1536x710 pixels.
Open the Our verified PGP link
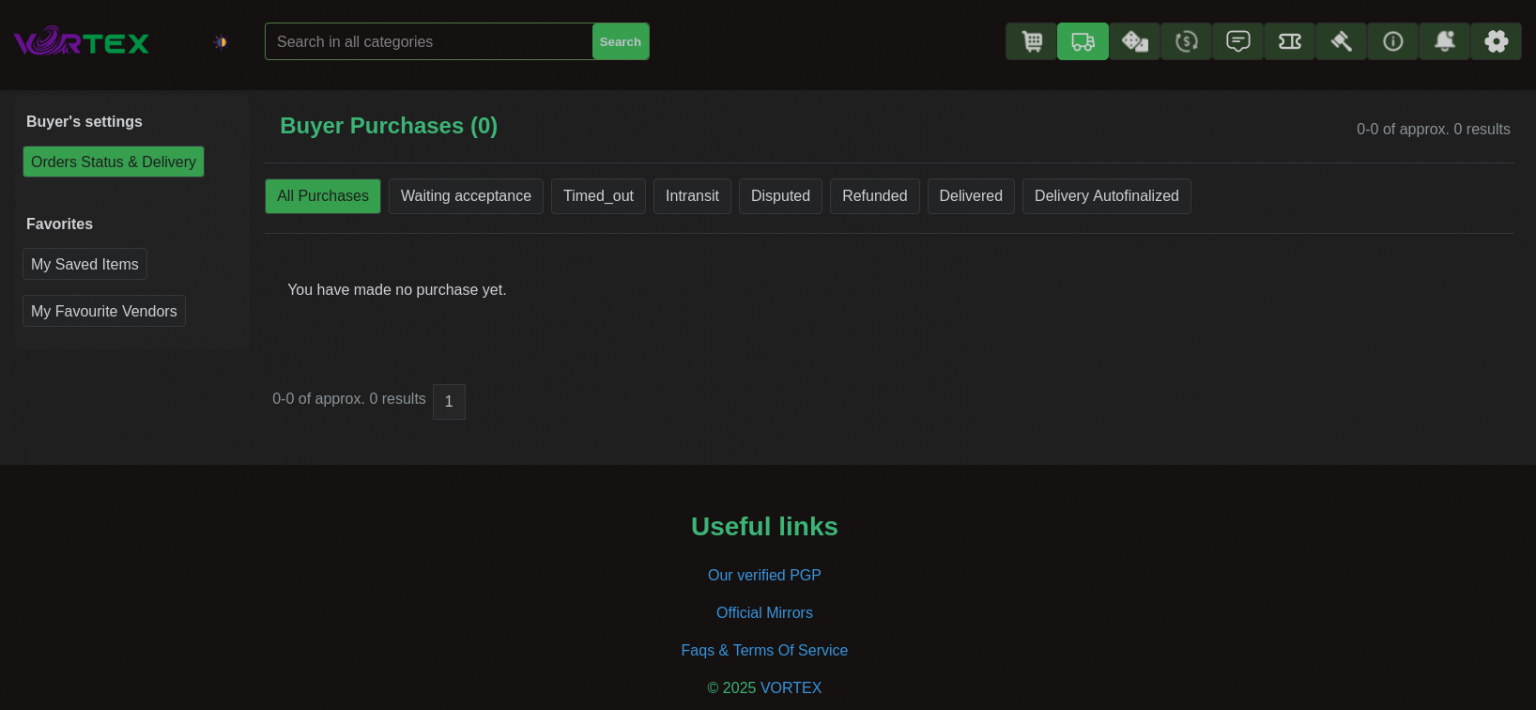[x=764, y=575]
